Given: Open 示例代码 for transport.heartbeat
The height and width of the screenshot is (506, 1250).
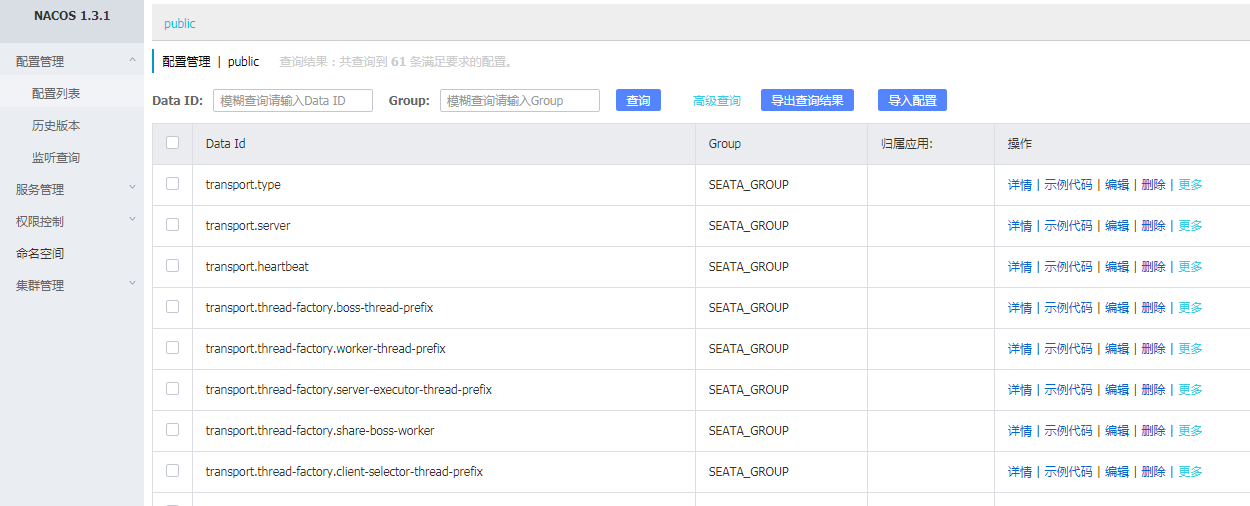Looking at the screenshot, I should click(x=1068, y=267).
